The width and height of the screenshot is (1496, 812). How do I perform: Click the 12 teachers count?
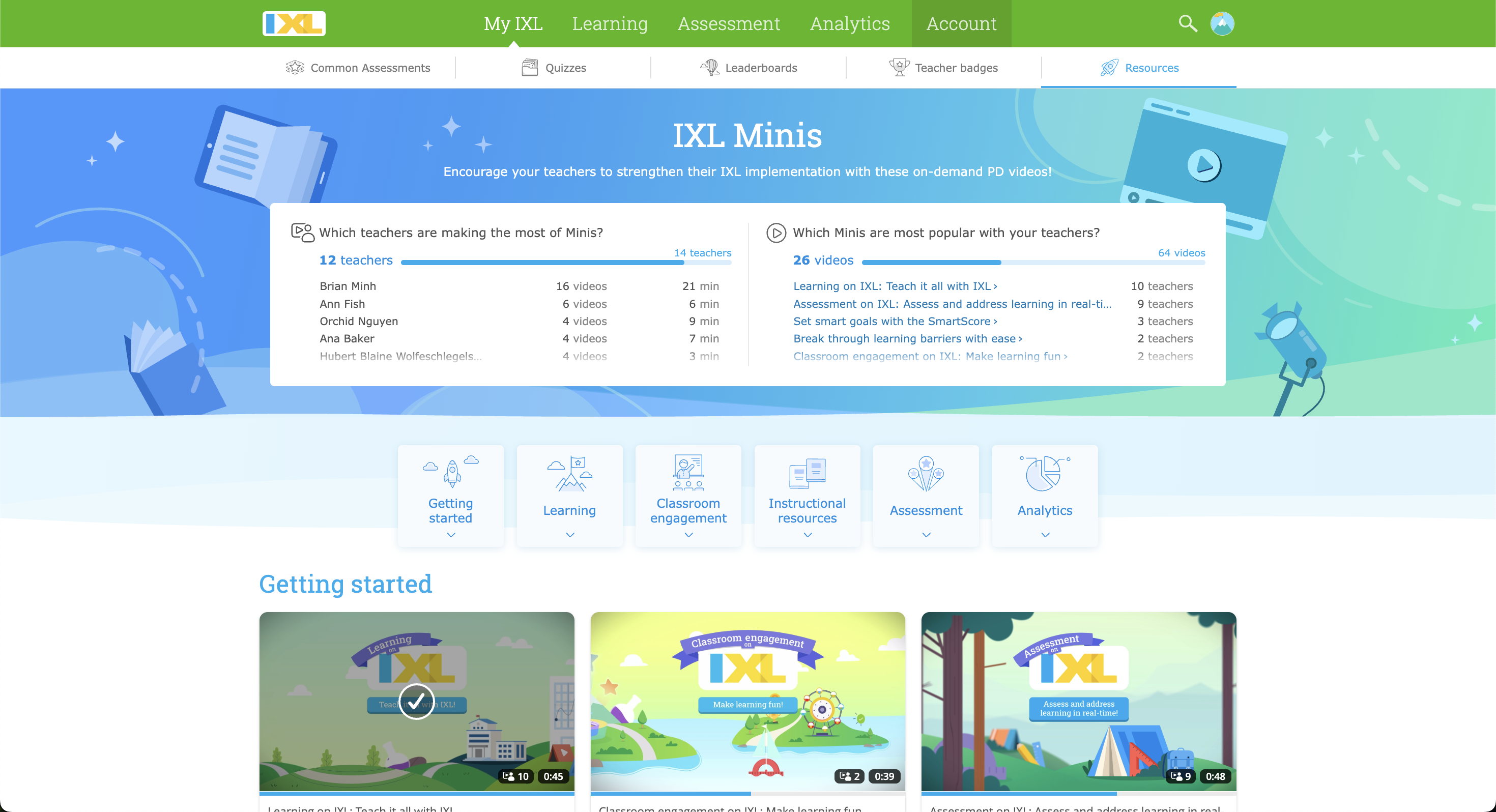(355, 260)
